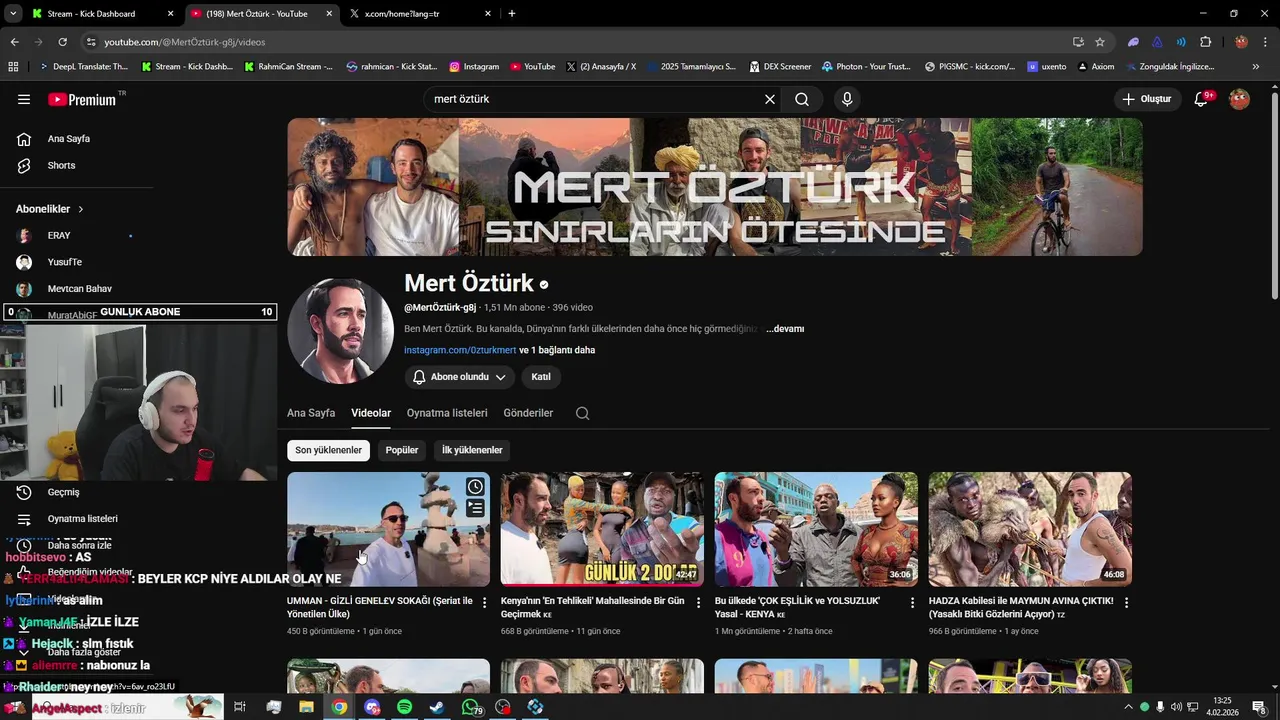
Task: Add UMMAN video to Watch Later clock
Action: coord(475,487)
